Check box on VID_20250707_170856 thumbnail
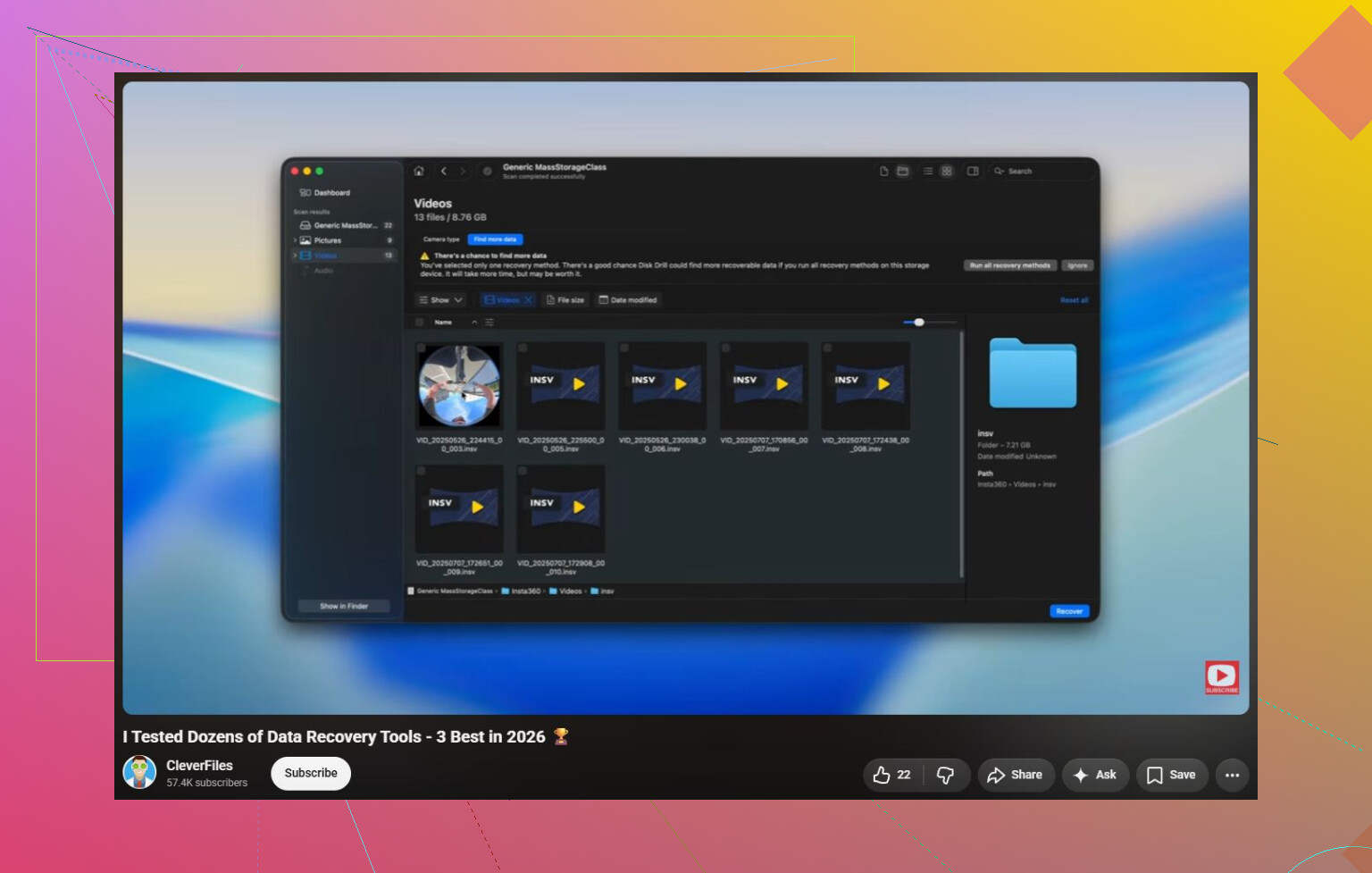Image resolution: width=1372 pixels, height=873 pixels. pyautogui.click(x=725, y=348)
